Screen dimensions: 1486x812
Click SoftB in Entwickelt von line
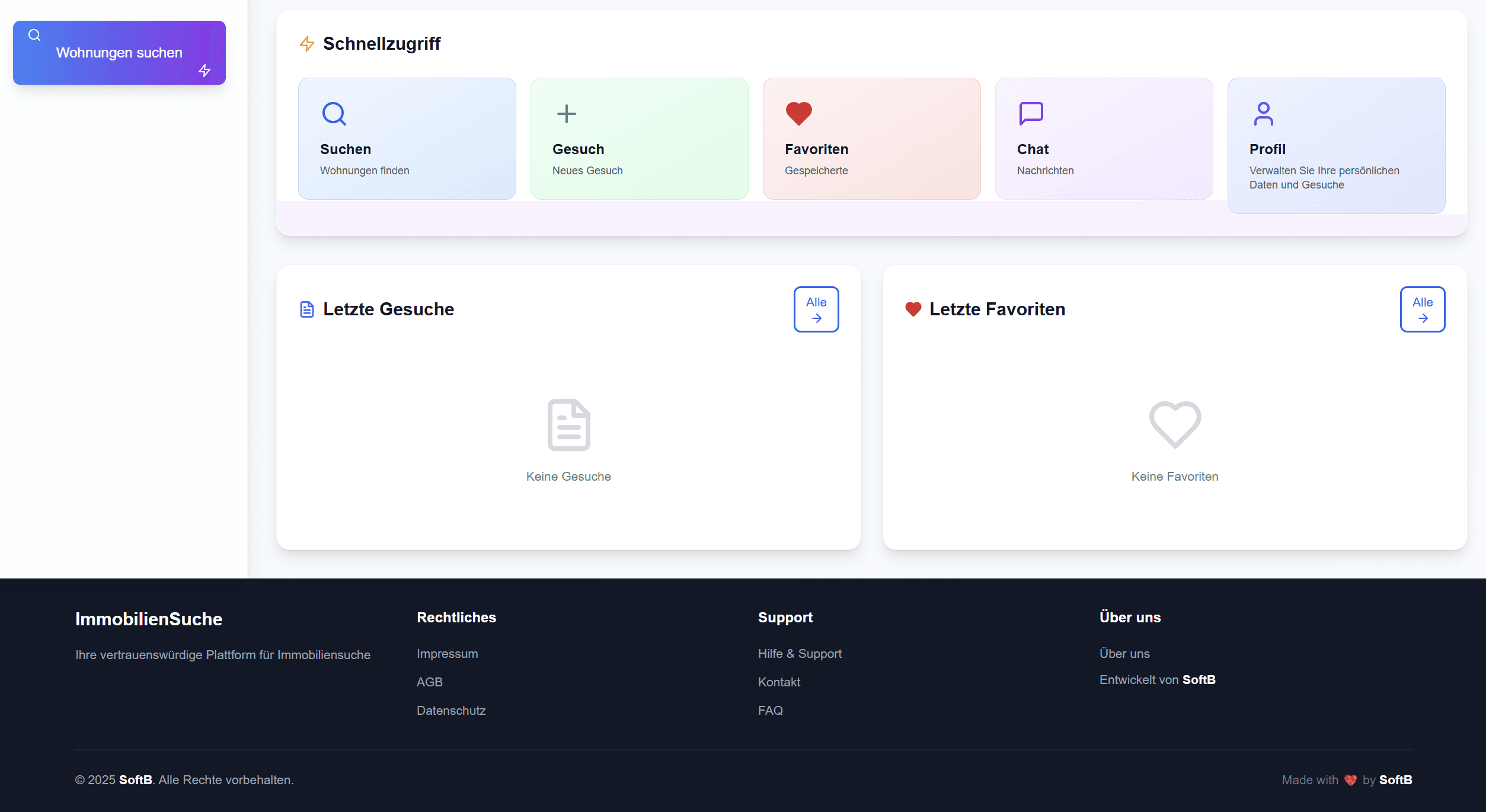click(x=1199, y=680)
